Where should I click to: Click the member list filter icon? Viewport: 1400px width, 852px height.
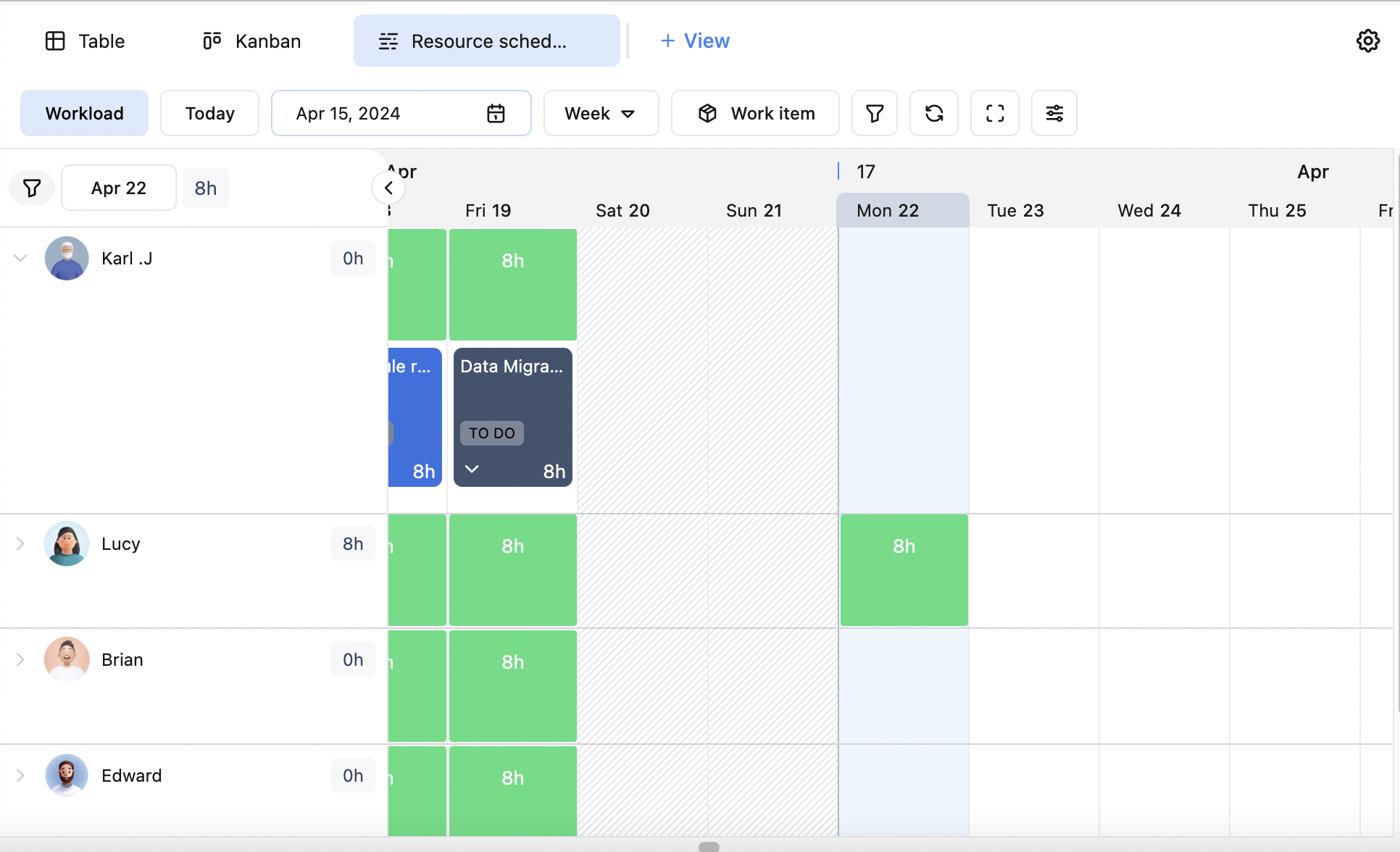click(x=32, y=188)
